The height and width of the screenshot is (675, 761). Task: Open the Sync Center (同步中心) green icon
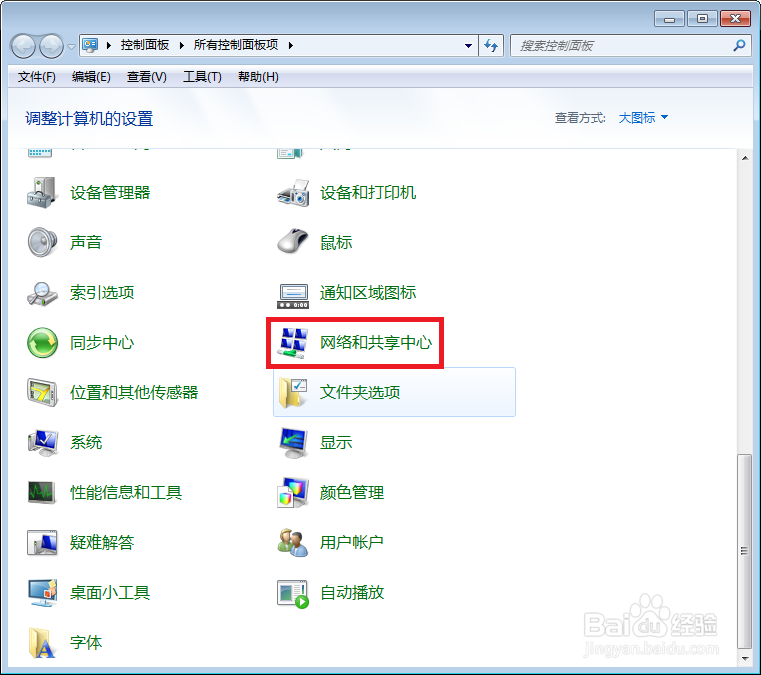pos(42,343)
